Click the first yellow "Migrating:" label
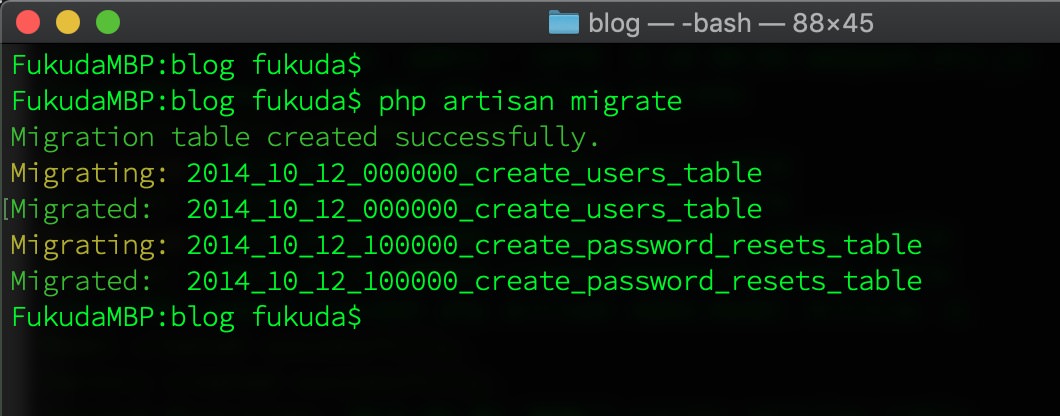 coord(90,173)
